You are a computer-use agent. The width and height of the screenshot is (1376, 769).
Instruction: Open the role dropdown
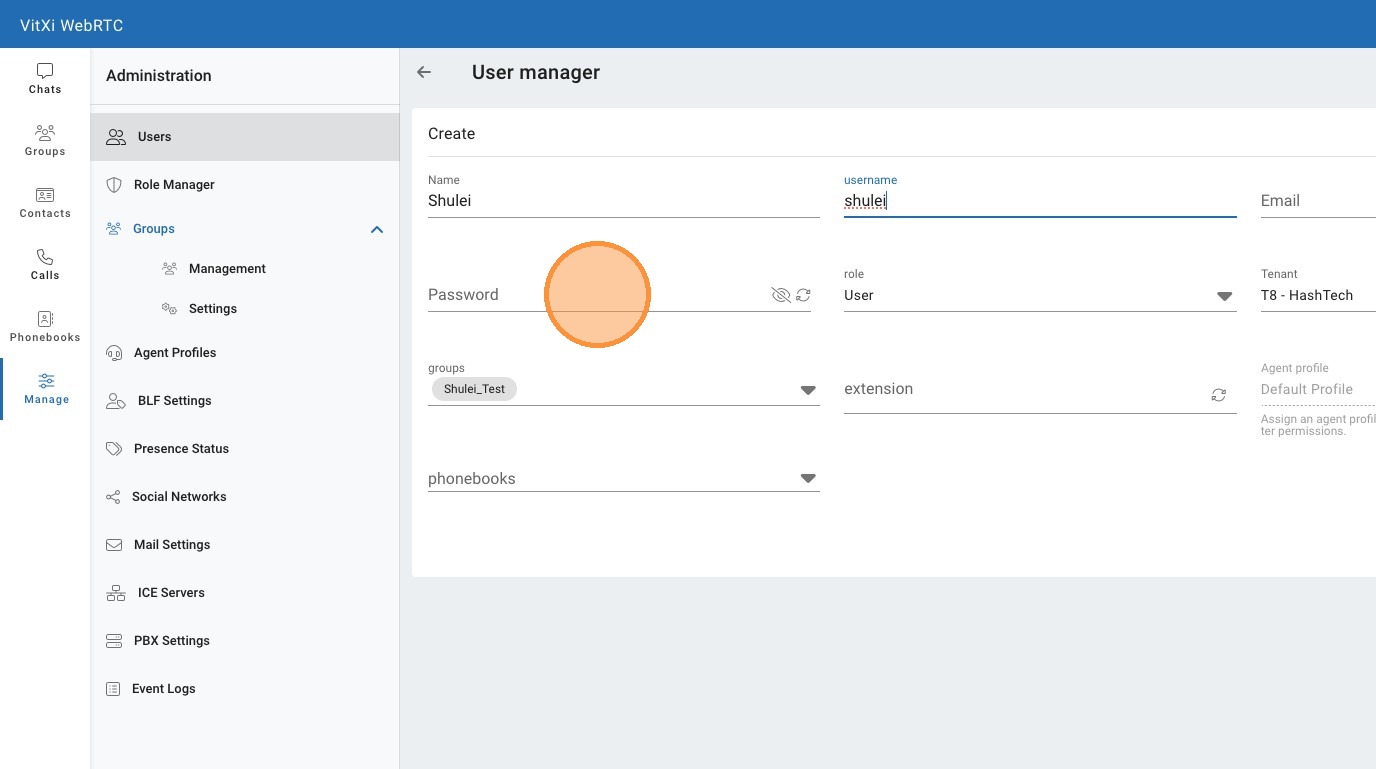1224,296
